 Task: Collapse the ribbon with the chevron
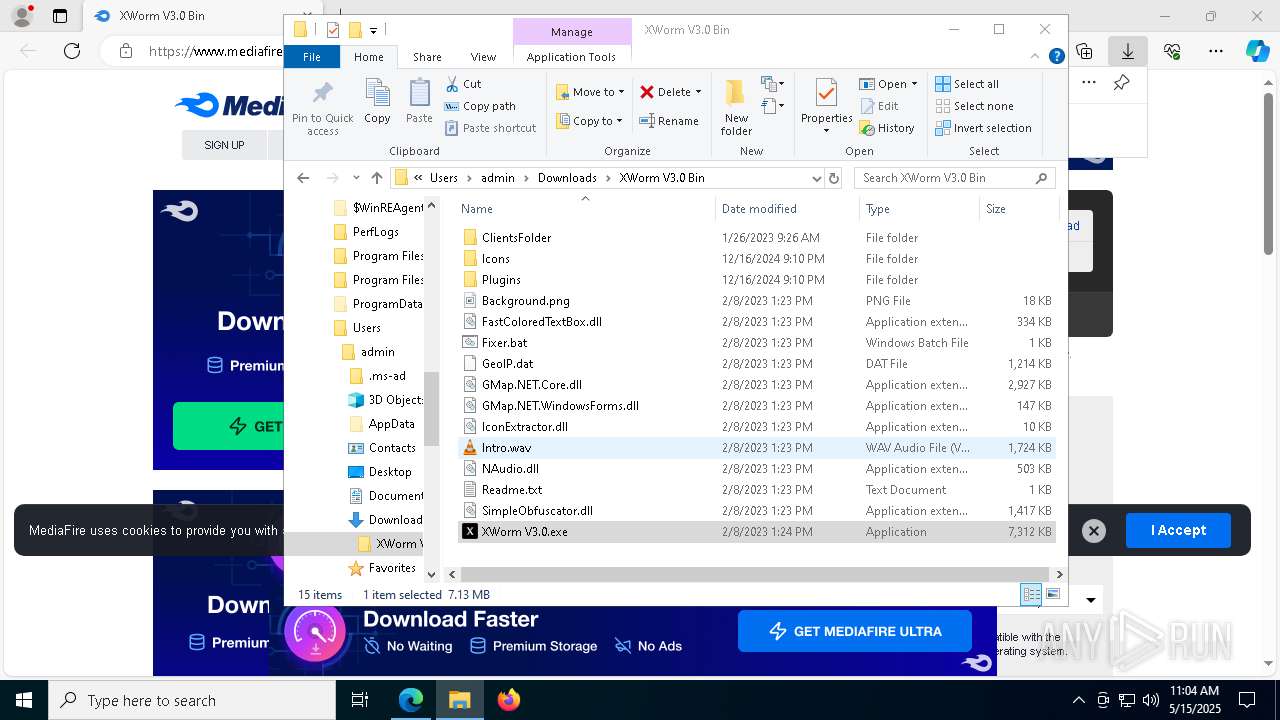(x=1037, y=57)
